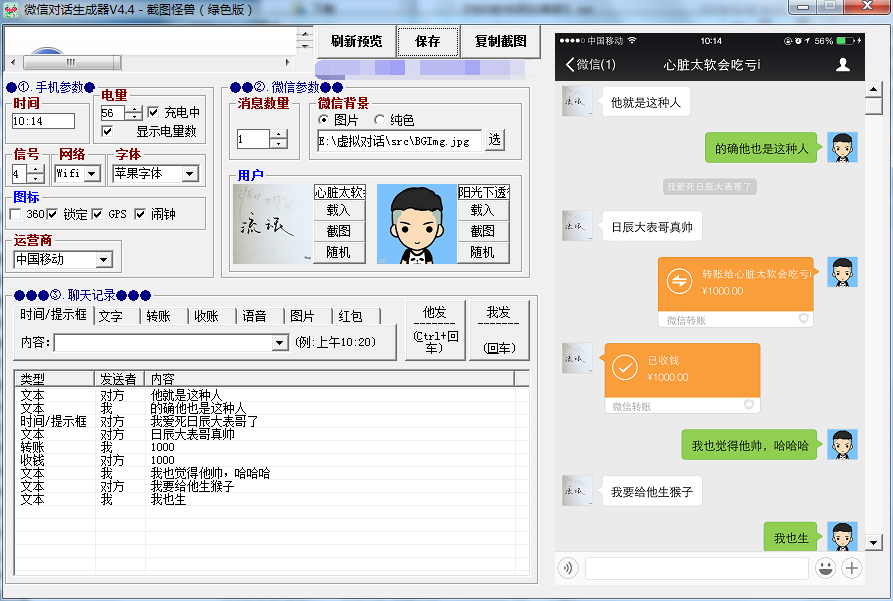893x601 pixels.
Task: Click the small up arrow spinner at top panel
Action: pos(306,34)
